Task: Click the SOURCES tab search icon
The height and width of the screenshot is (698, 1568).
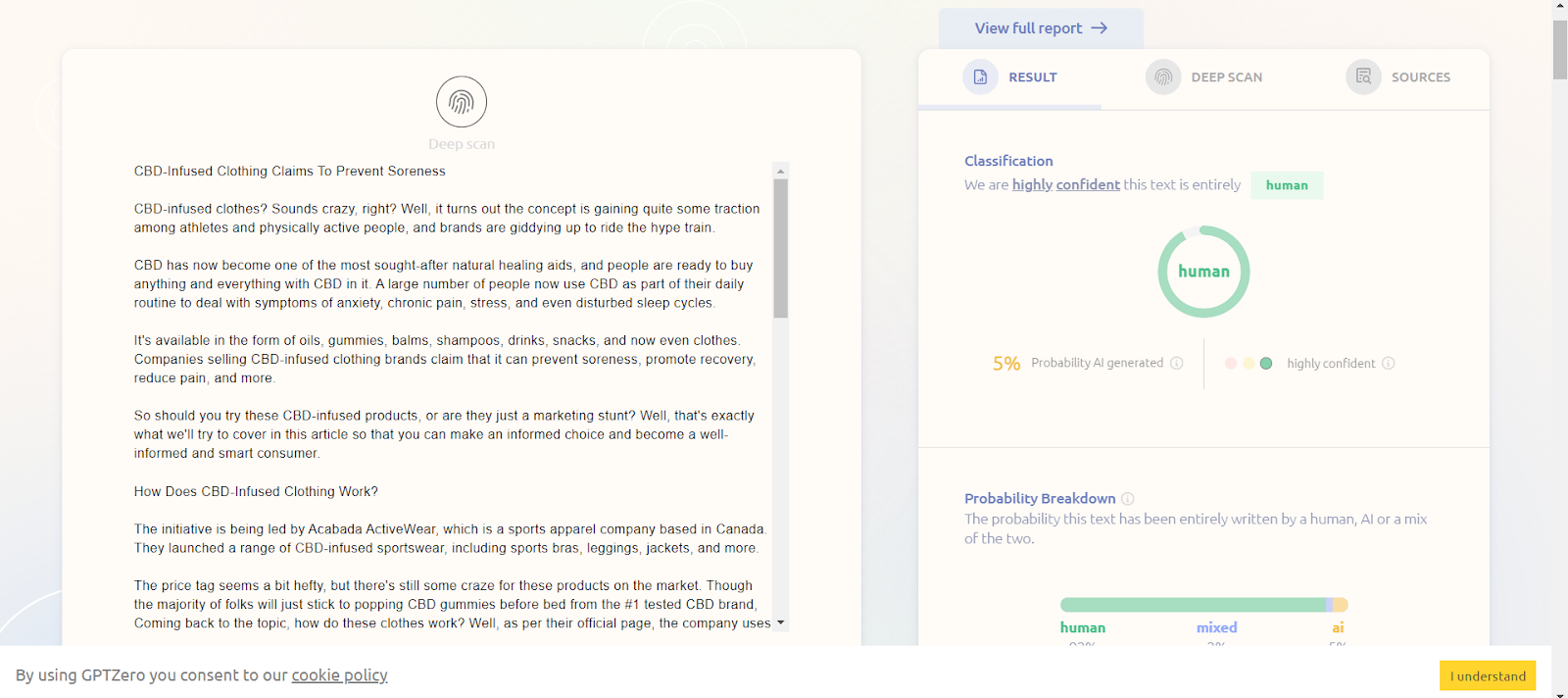Action: 1363,76
